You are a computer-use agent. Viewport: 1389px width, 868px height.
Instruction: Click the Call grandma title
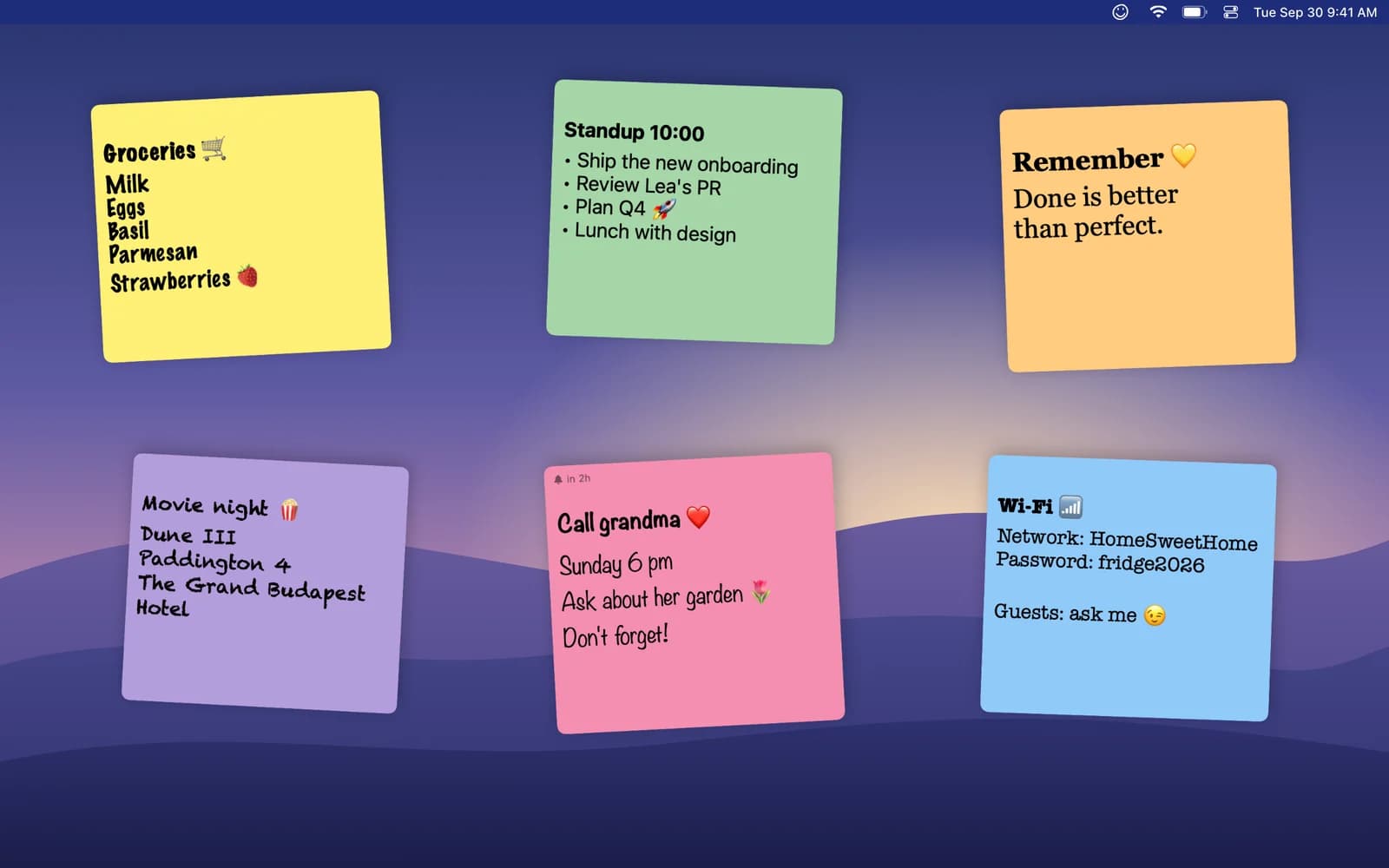point(619,521)
